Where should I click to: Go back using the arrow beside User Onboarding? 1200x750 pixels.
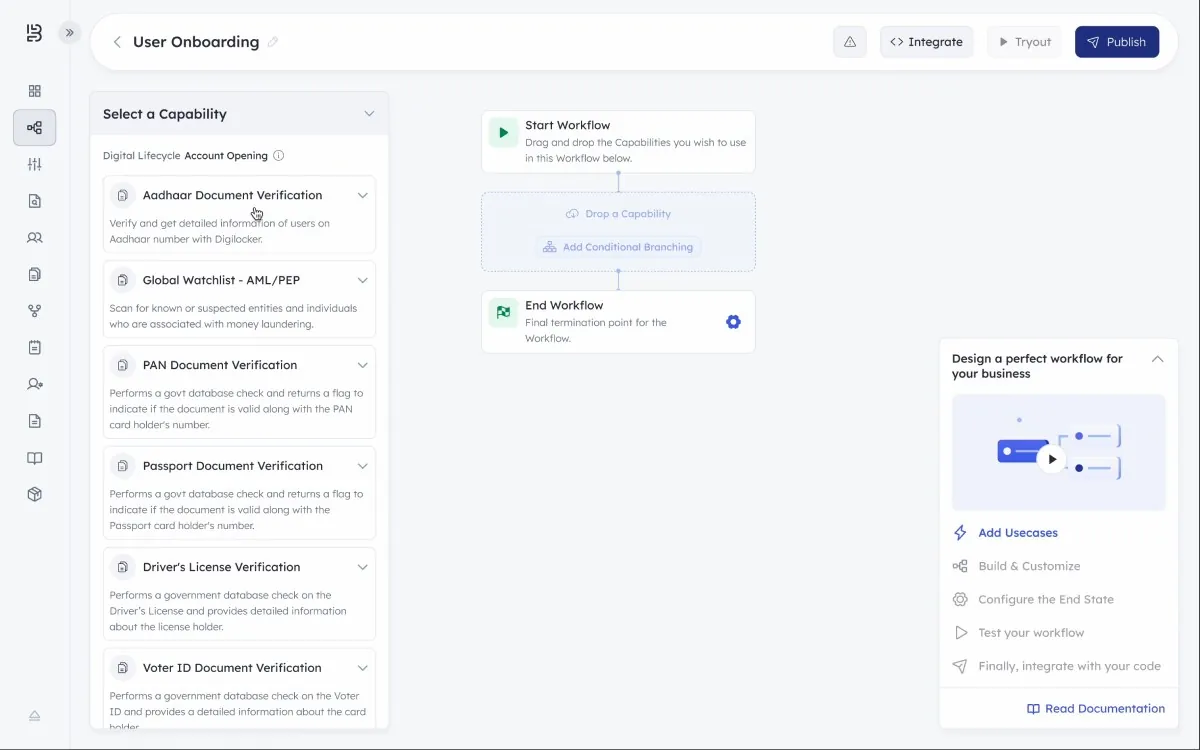point(117,42)
